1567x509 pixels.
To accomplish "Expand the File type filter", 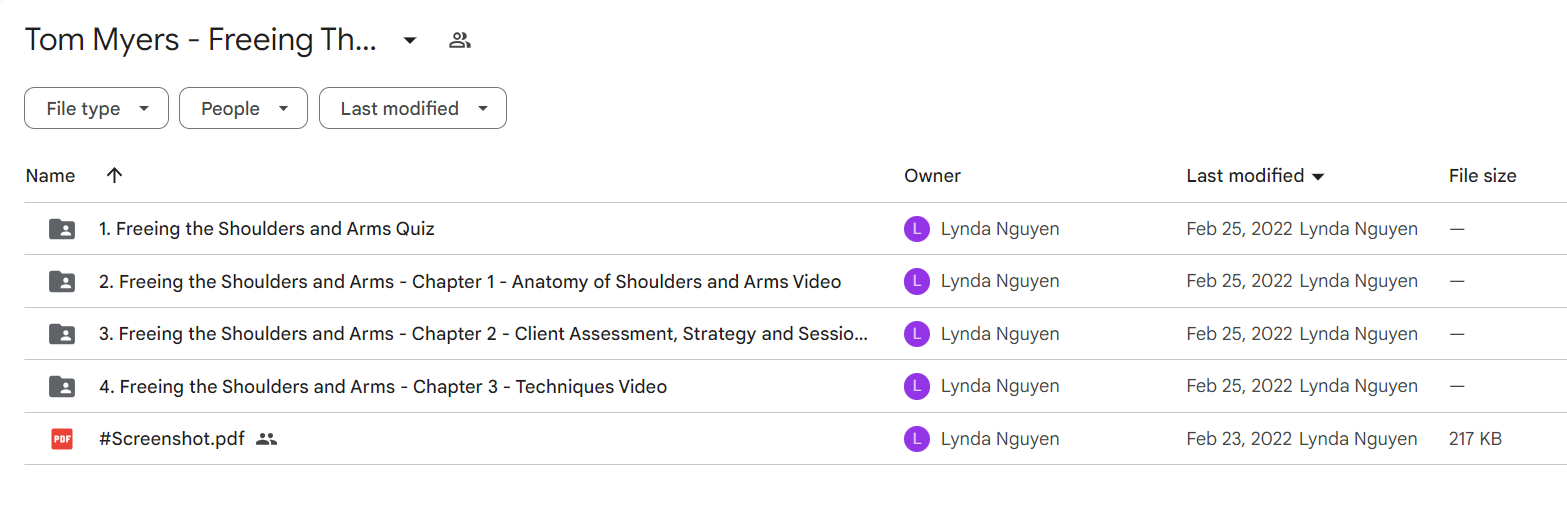I will pyautogui.click(x=96, y=108).
